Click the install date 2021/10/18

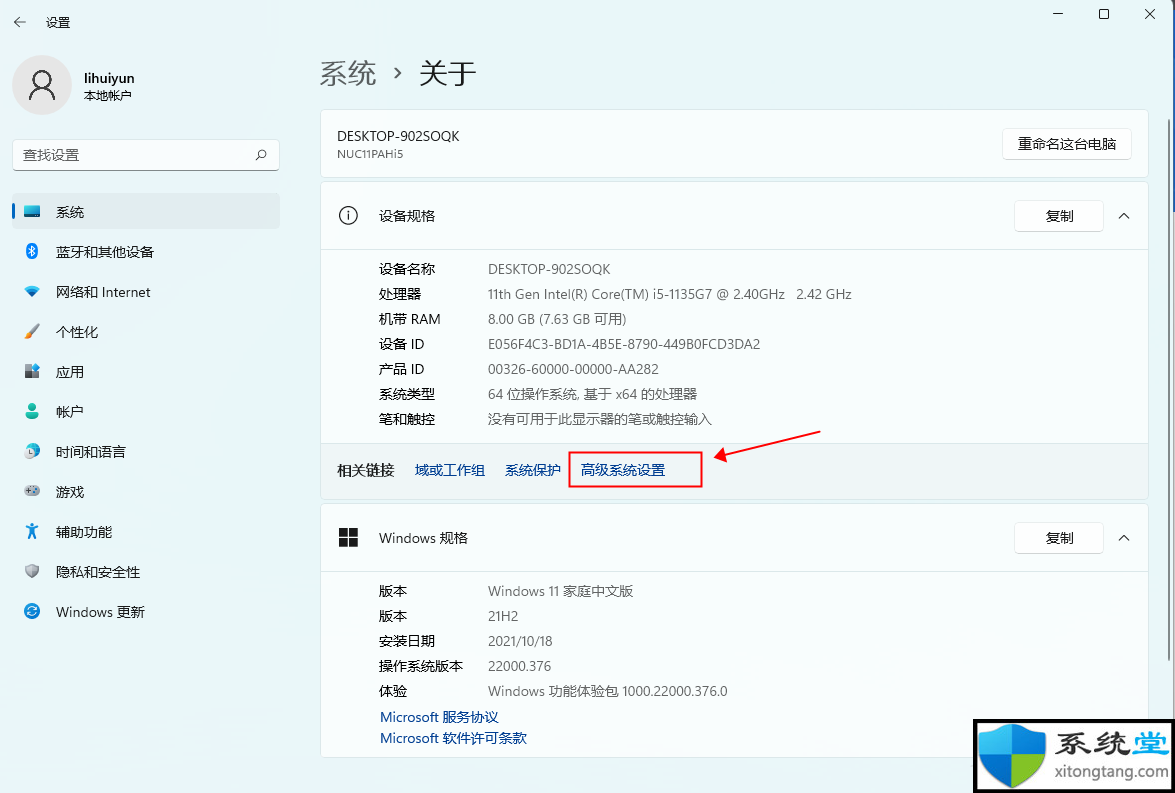tap(520, 642)
